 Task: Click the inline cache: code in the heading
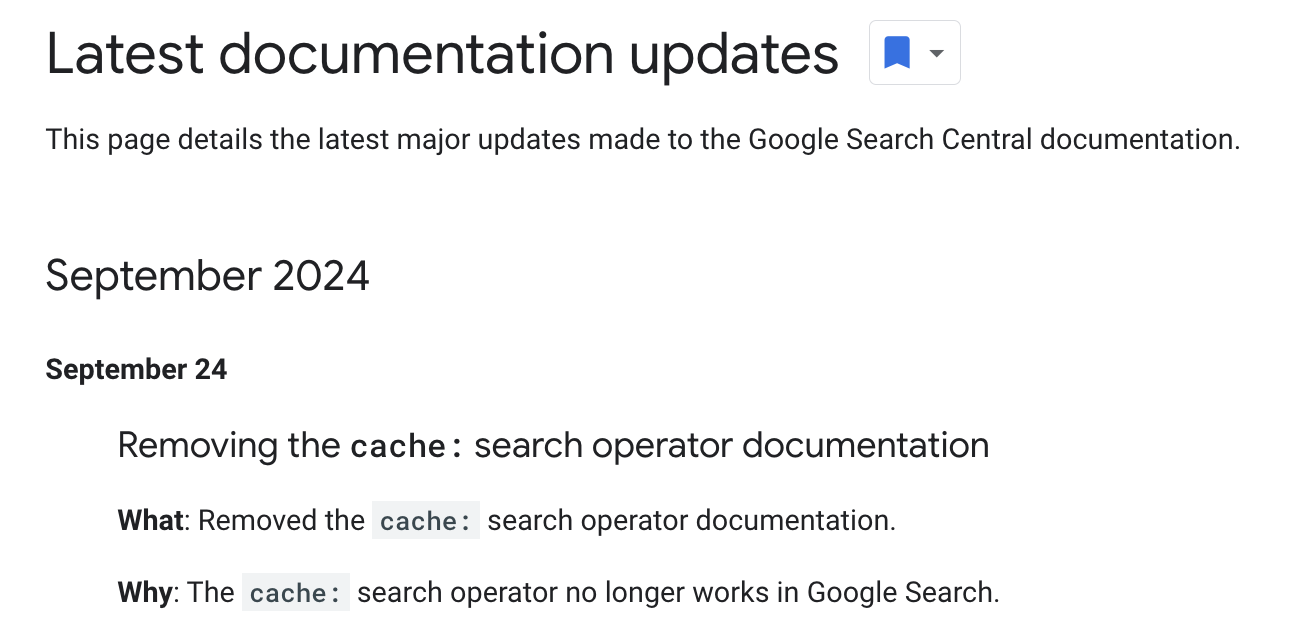(x=406, y=446)
